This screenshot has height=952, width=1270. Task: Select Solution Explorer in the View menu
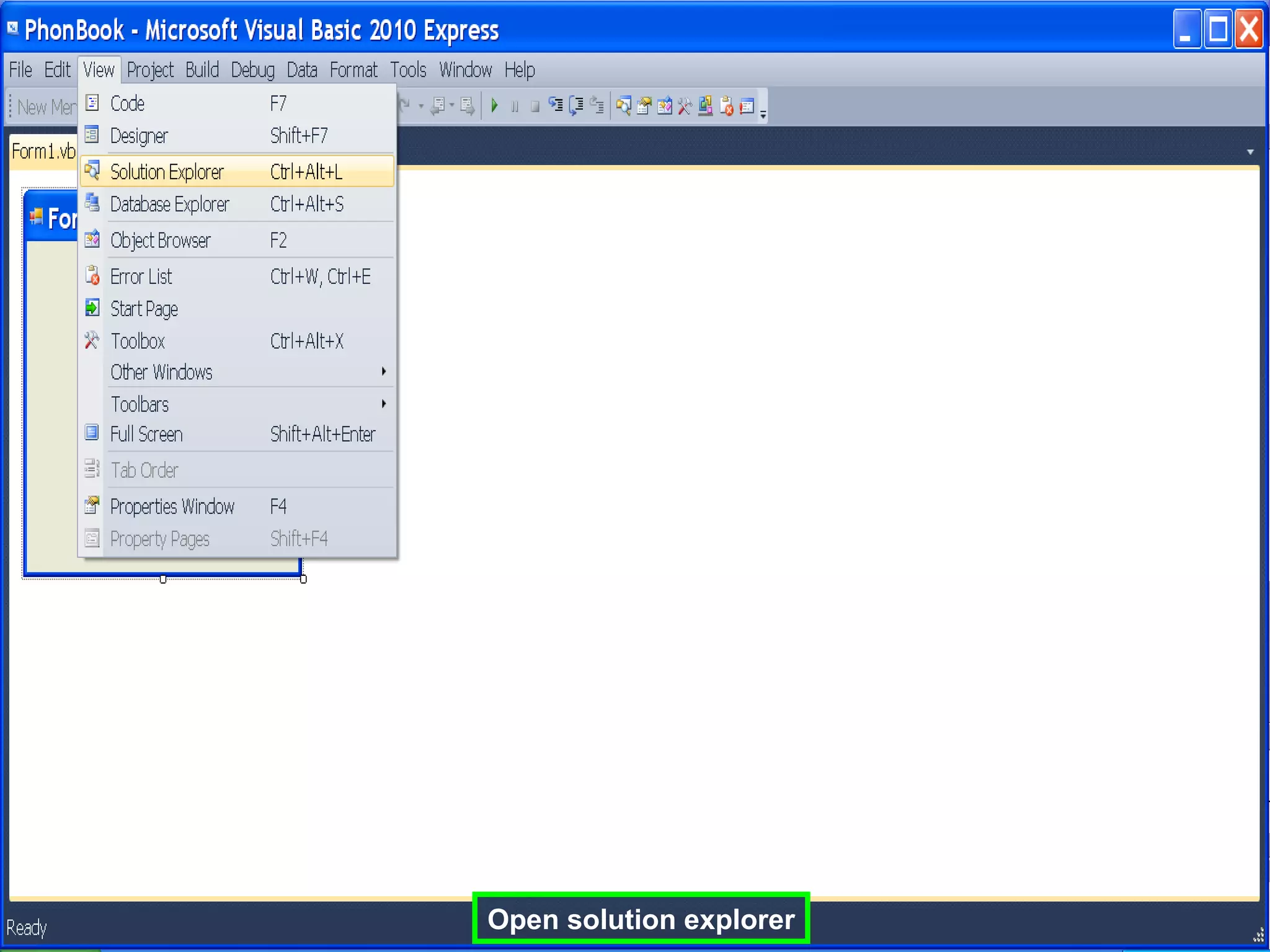(x=167, y=172)
